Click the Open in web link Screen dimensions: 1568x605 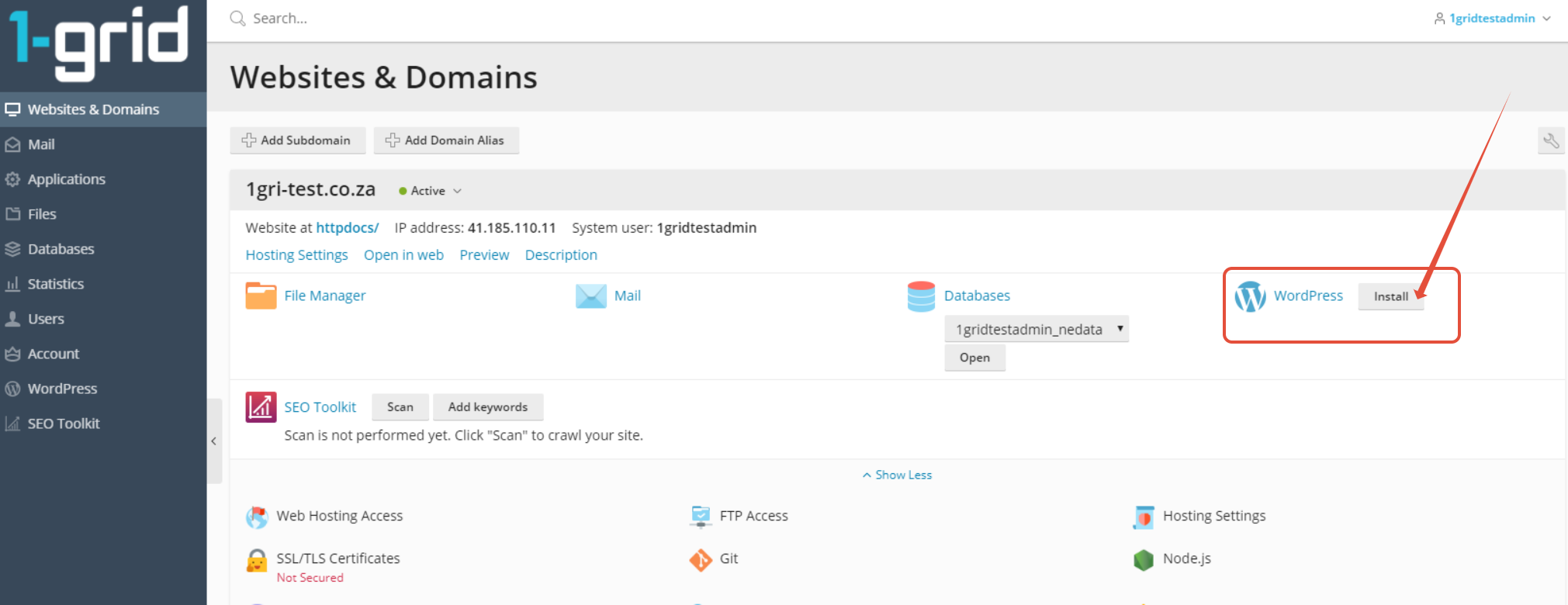pyautogui.click(x=403, y=255)
